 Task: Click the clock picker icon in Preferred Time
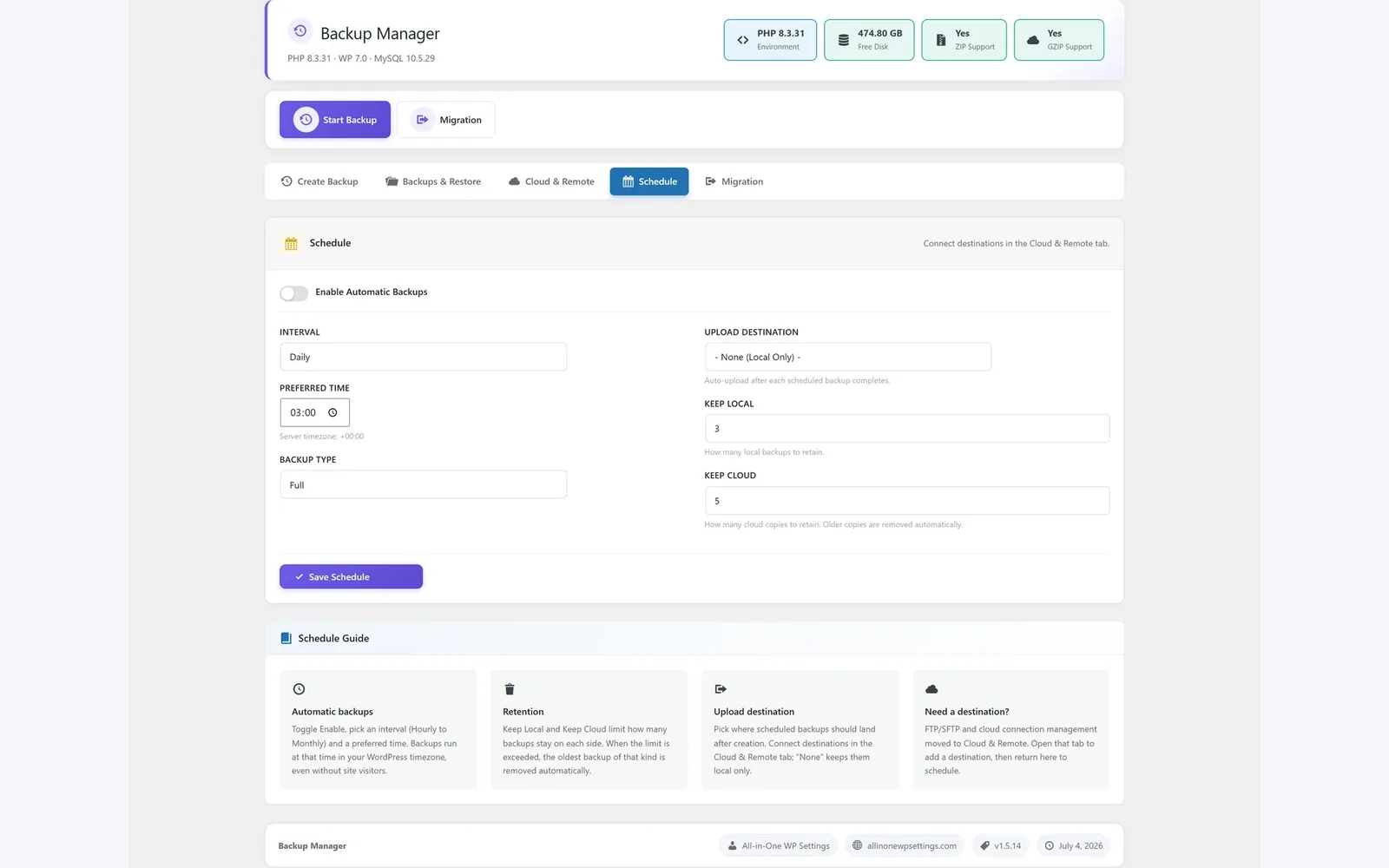pyautogui.click(x=332, y=413)
